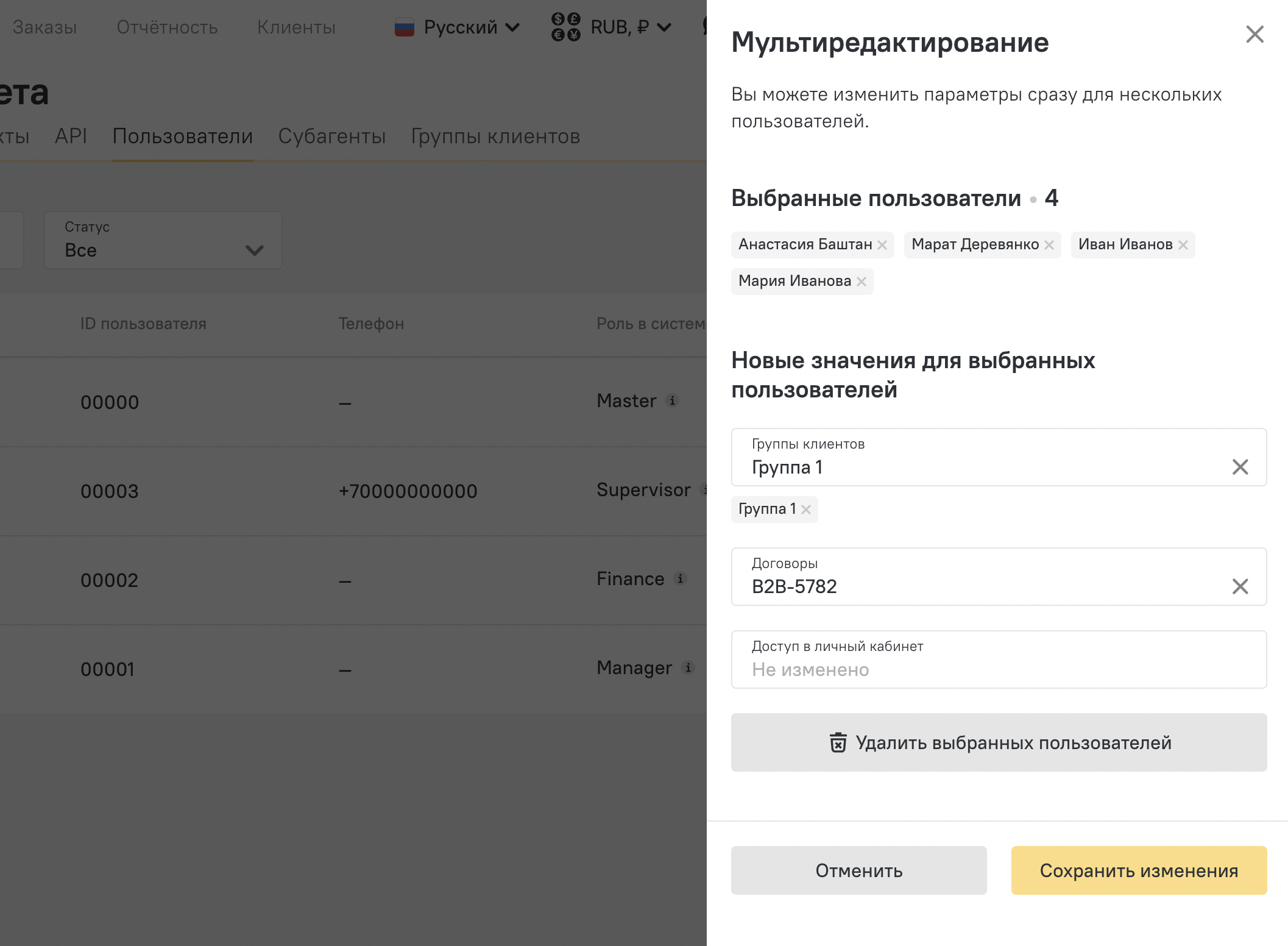Close the Мультиредактирование panel
1288x946 pixels.
coord(1254,34)
